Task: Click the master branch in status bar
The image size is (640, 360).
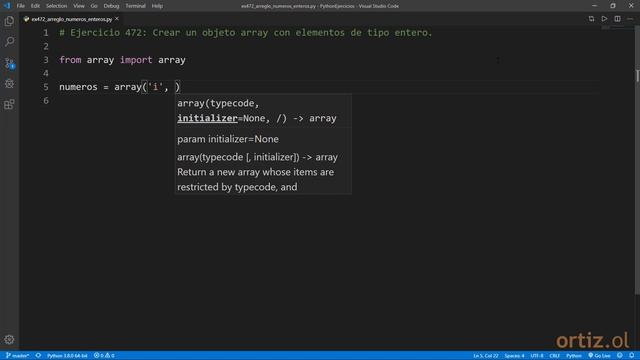Action: tap(17, 356)
